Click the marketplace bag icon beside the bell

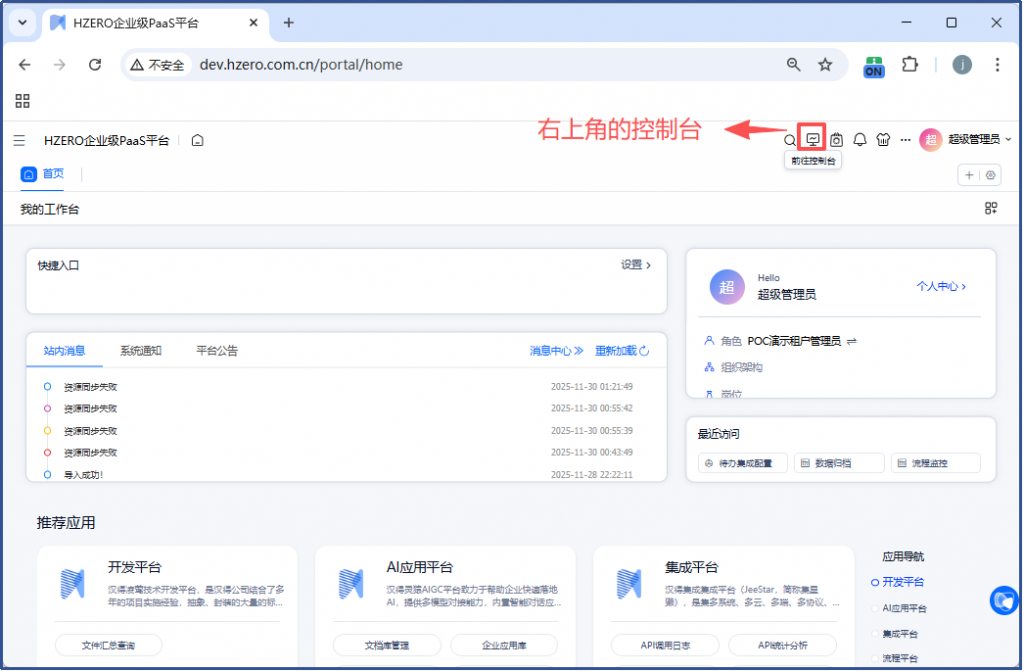pos(836,140)
